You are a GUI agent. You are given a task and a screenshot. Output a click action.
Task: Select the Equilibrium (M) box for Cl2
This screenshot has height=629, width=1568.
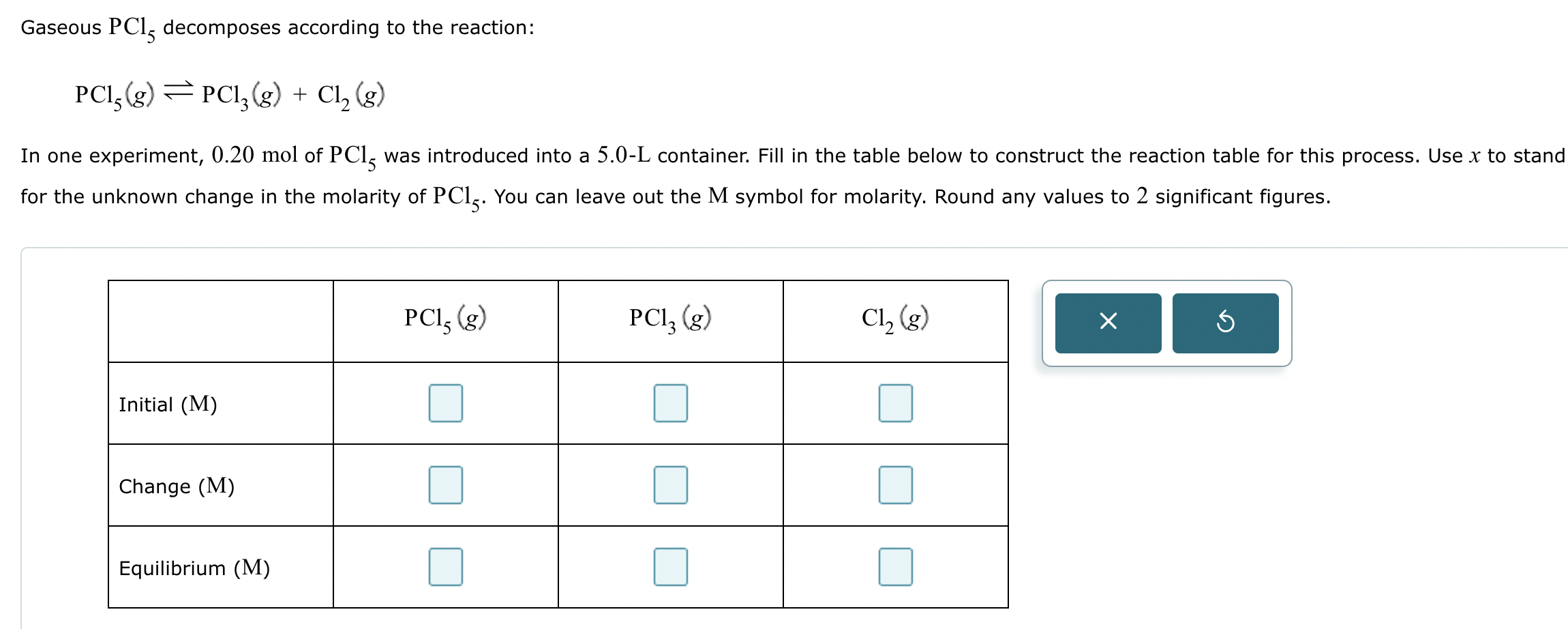click(894, 566)
